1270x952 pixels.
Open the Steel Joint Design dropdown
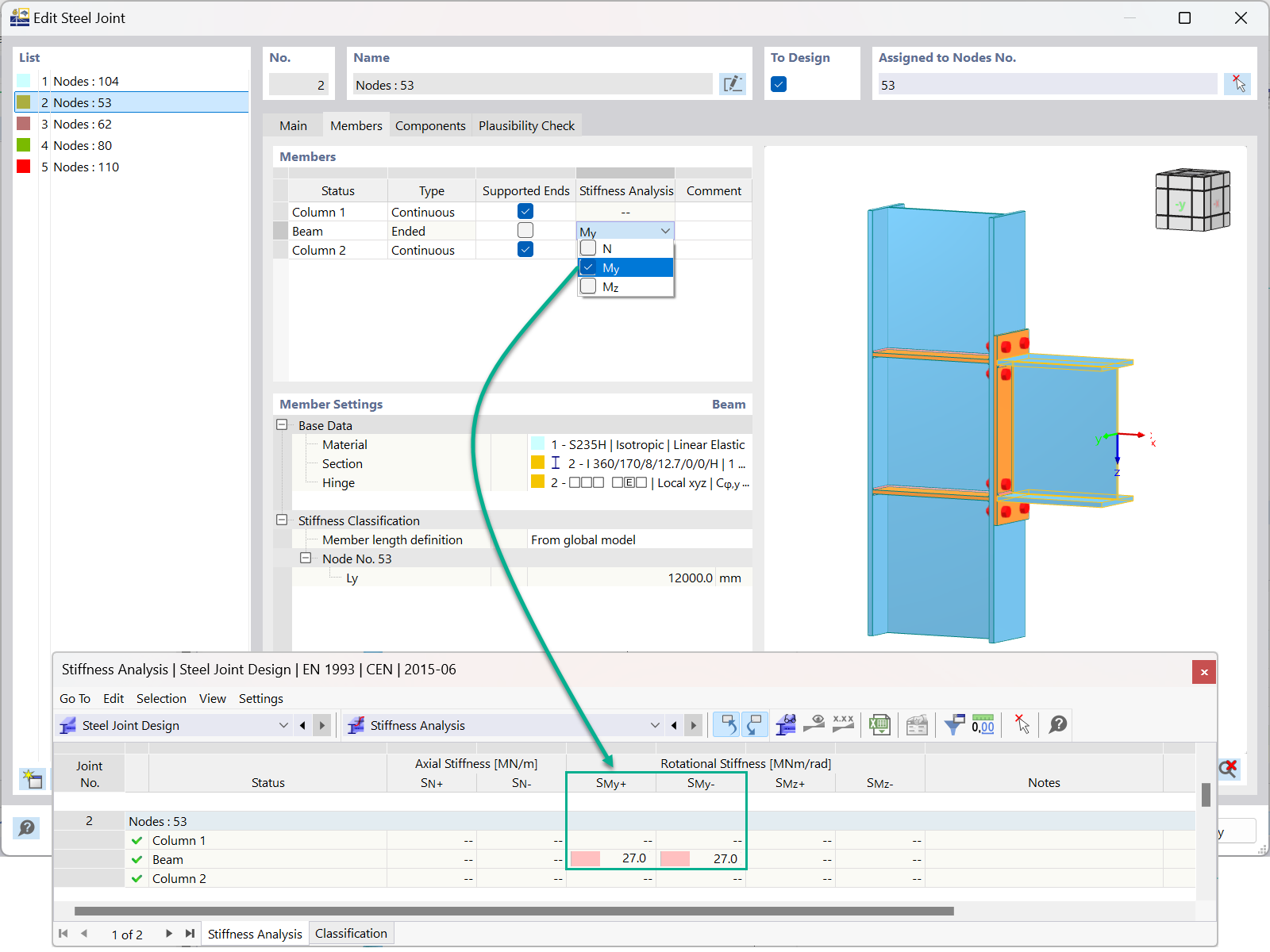point(283,724)
